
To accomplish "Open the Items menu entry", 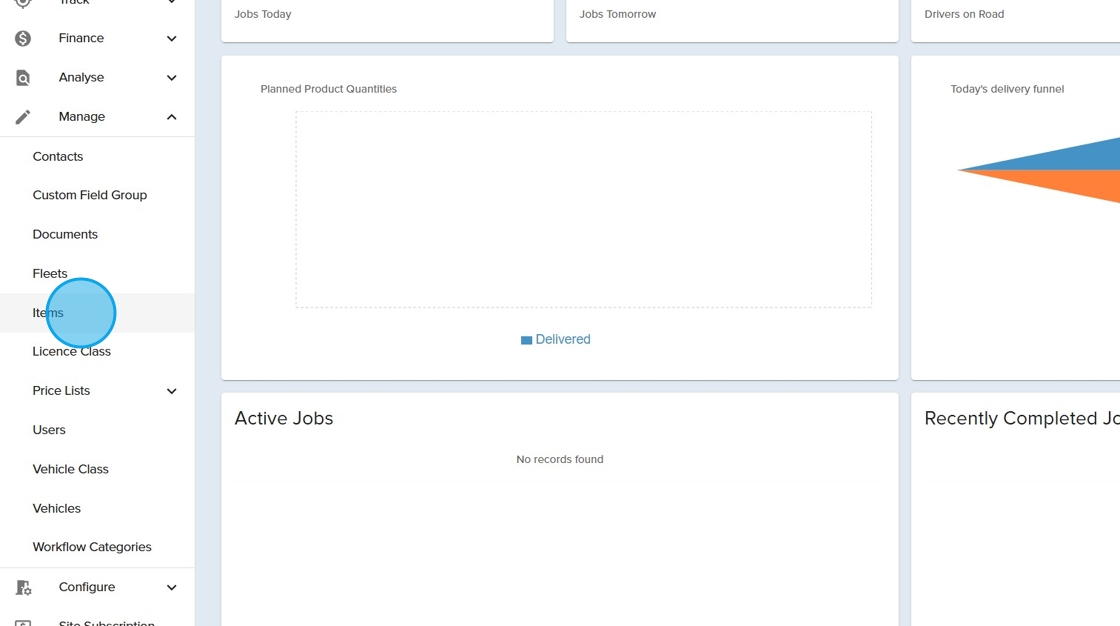I will [x=48, y=313].
